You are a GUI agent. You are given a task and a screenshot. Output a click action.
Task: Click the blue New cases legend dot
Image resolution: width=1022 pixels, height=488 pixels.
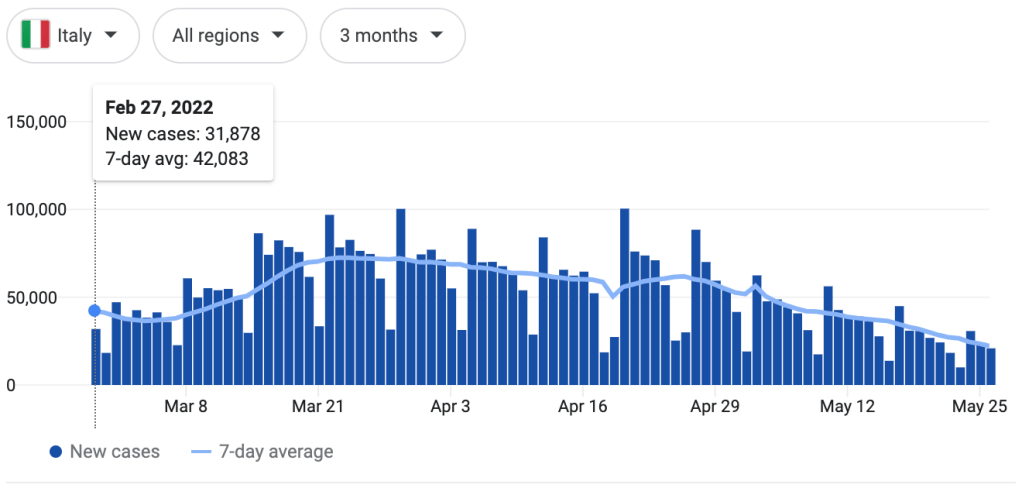pyautogui.click(x=57, y=452)
